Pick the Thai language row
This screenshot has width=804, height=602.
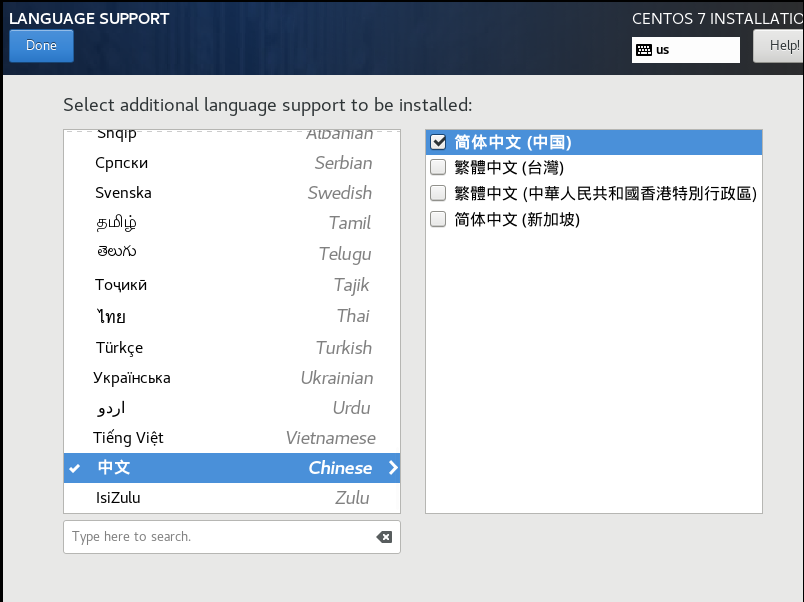pos(232,316)
